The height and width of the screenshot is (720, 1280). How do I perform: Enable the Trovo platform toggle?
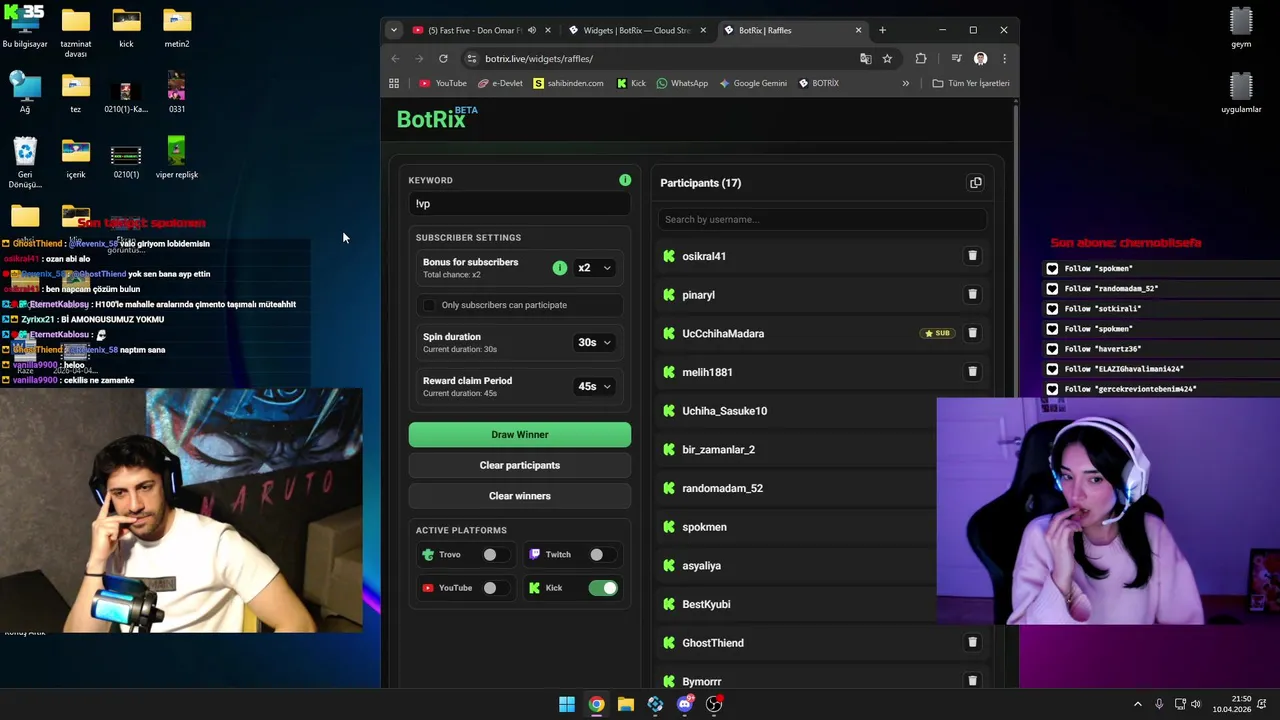494,554
